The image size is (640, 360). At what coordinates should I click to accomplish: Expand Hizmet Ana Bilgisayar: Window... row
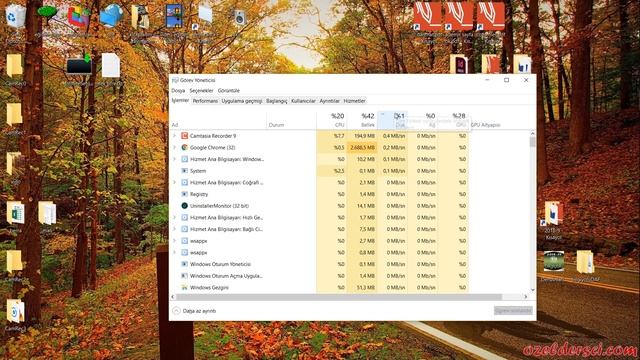[175, 159]
